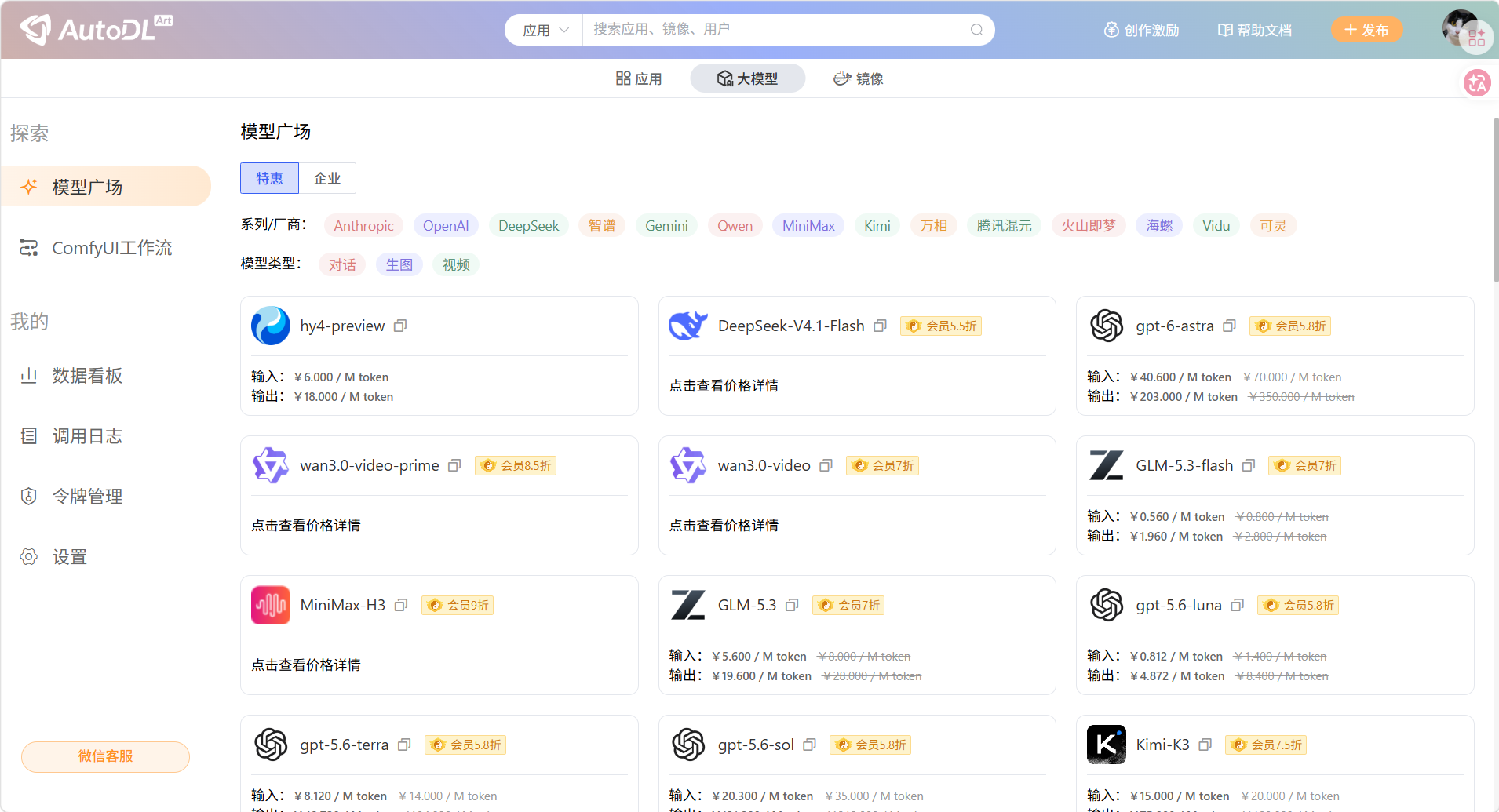The image size is (1499, 812).
Task: Focus the search input field
Action: pyautogui.click(x=777, y=30)
